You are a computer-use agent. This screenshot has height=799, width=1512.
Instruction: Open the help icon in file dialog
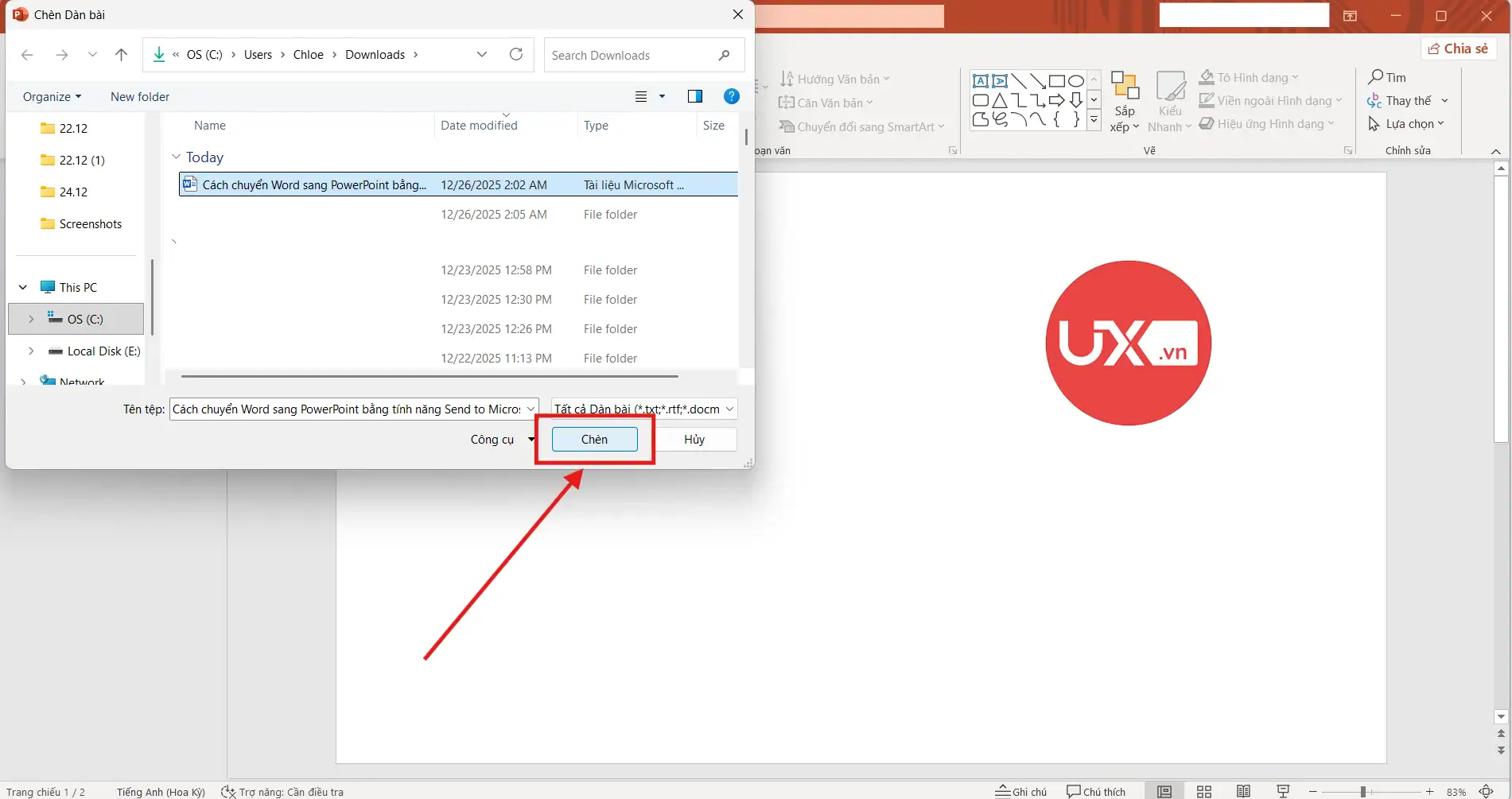[x=731, y=96]
